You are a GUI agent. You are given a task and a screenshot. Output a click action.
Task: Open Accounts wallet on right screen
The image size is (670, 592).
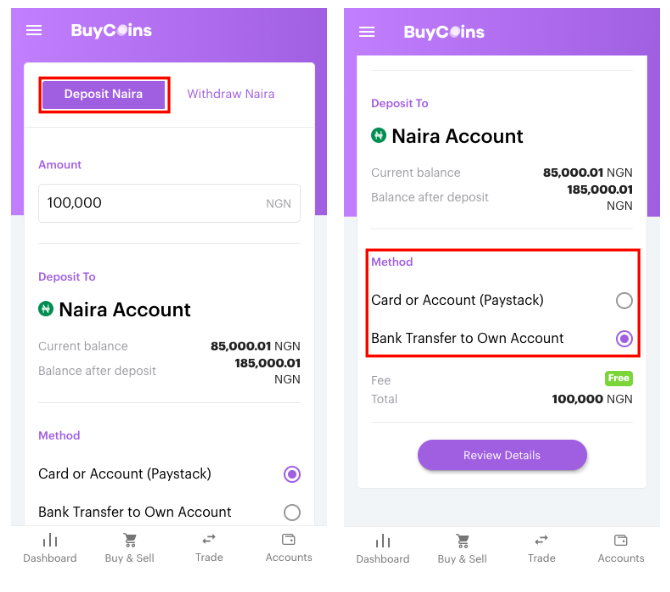pos(621,549)
